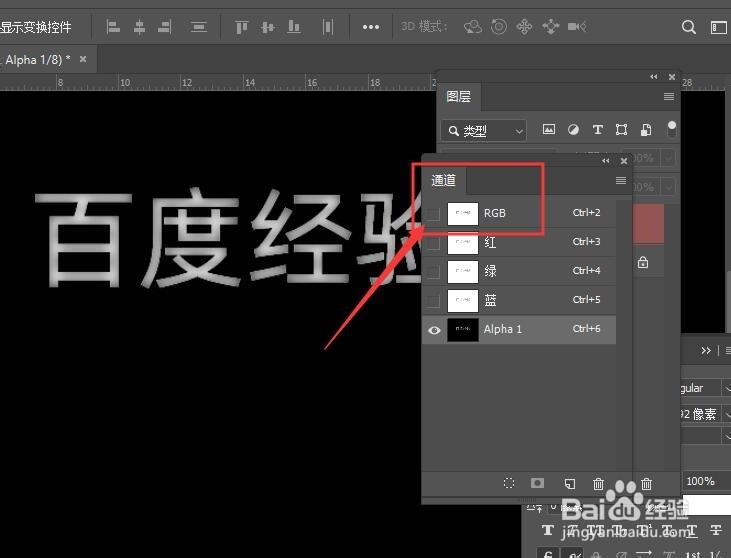731x558 pixels.
Task: Open the 类型 filter type dropdown
Action: [x=483, y=131]
